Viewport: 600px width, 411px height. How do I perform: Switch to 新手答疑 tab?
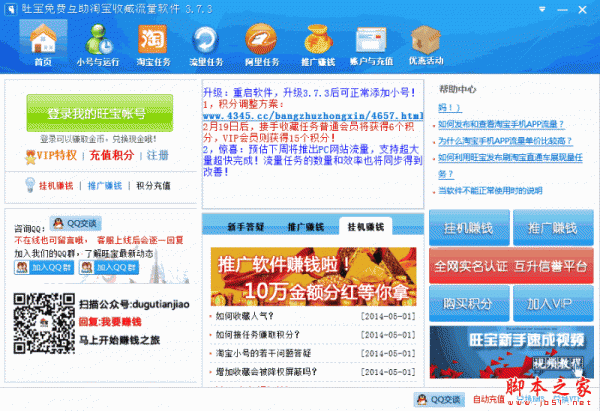(x=246, y=227)
